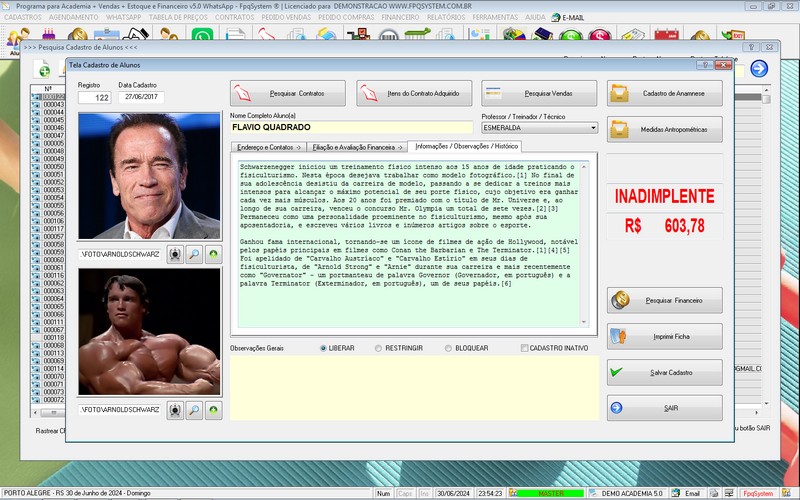
Task: Click the Nome Completo Aluno field
Action: click(352, 128)
